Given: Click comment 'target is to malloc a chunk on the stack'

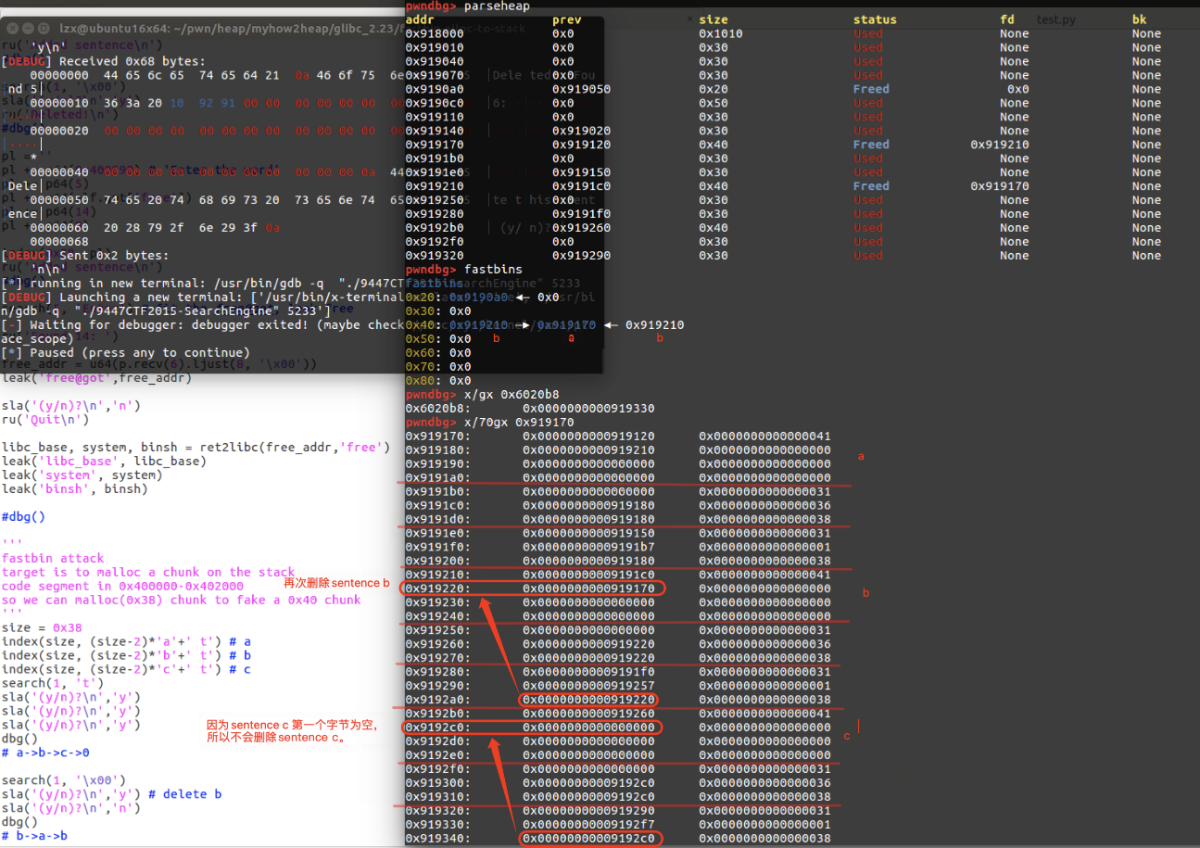Looking at the screenshot, I should pyautogui.click(x=148, y=572).
